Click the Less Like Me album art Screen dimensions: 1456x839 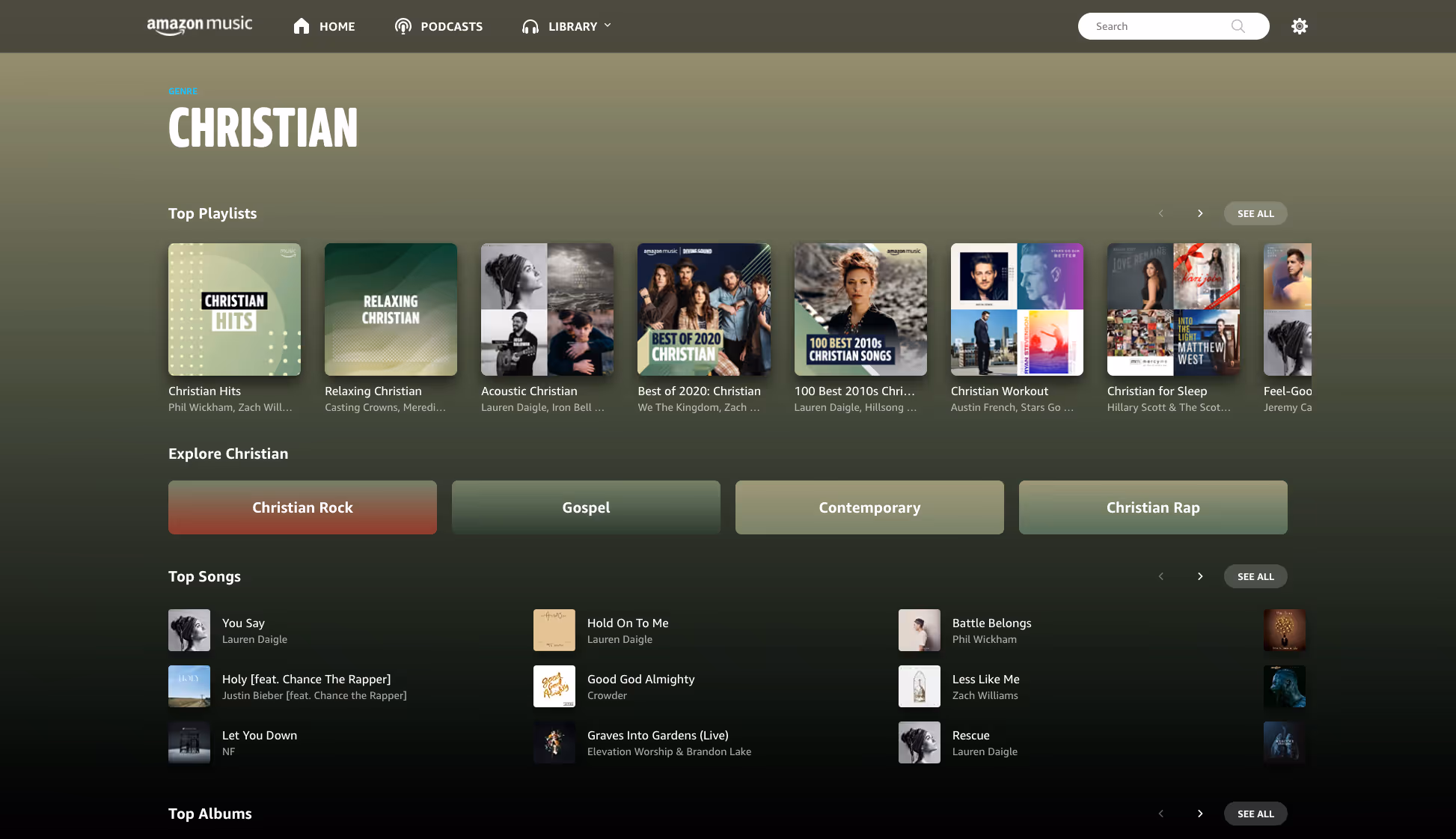click(920, 686)
